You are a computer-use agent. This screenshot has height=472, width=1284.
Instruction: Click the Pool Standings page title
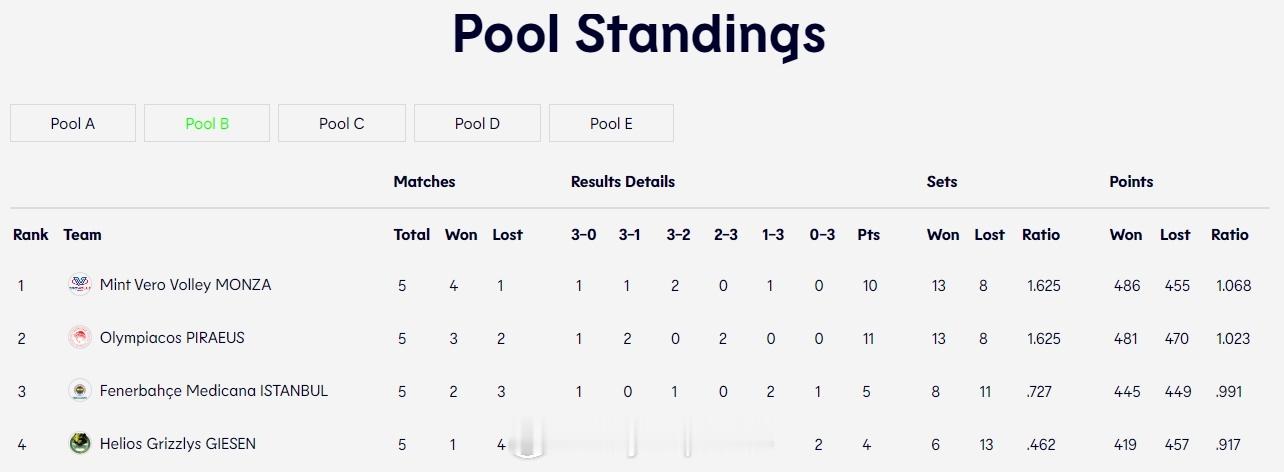[x=640, y=34]
